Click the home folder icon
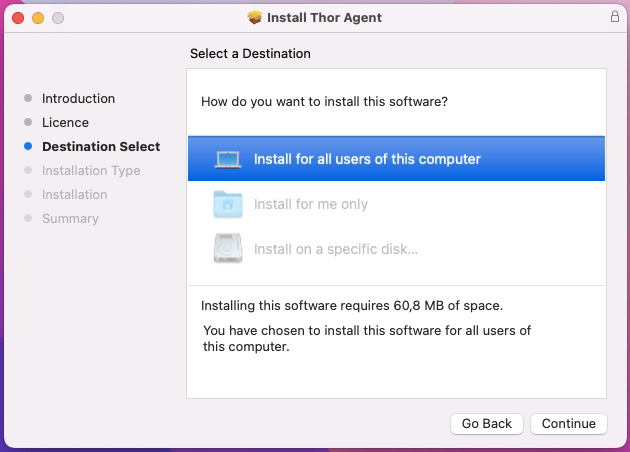This screenshot has width=630, height=452. (228, 204)
